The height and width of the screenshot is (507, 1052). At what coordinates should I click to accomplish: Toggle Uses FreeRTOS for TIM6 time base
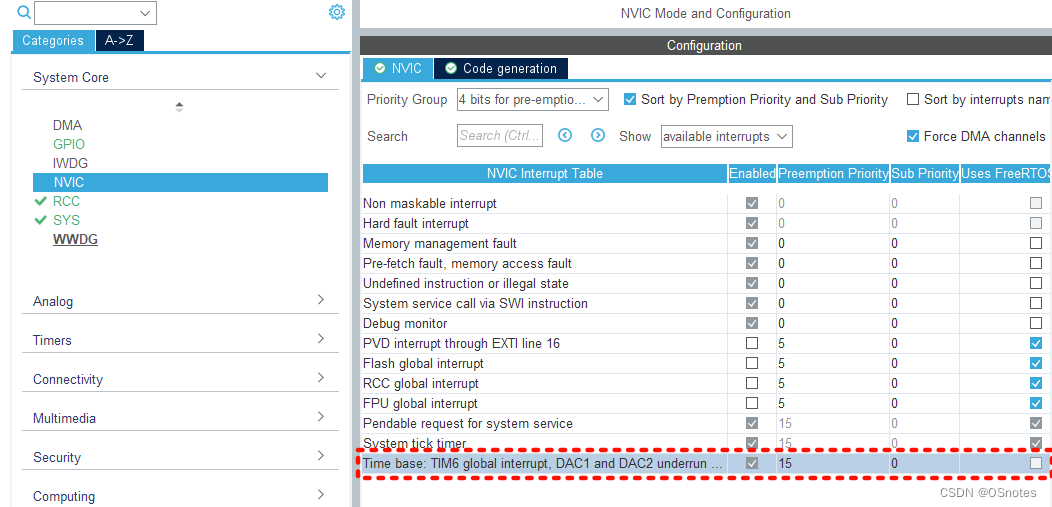click(x=1036, y=463)
